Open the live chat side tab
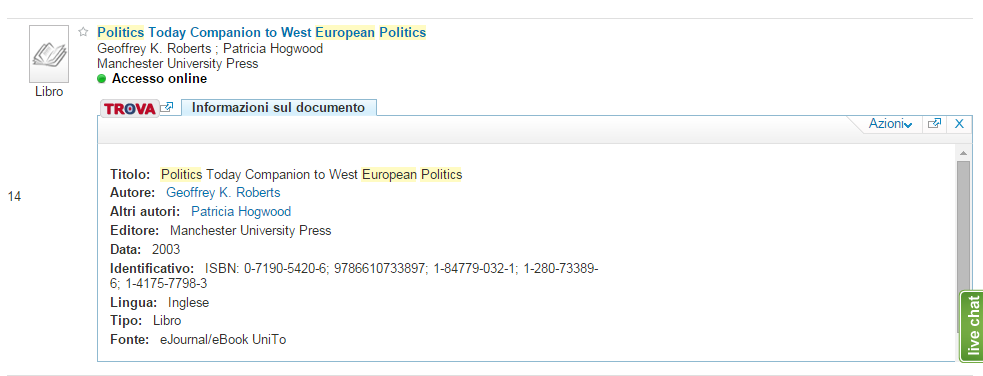This screenshot has width=983, height=376. point(972,326)
